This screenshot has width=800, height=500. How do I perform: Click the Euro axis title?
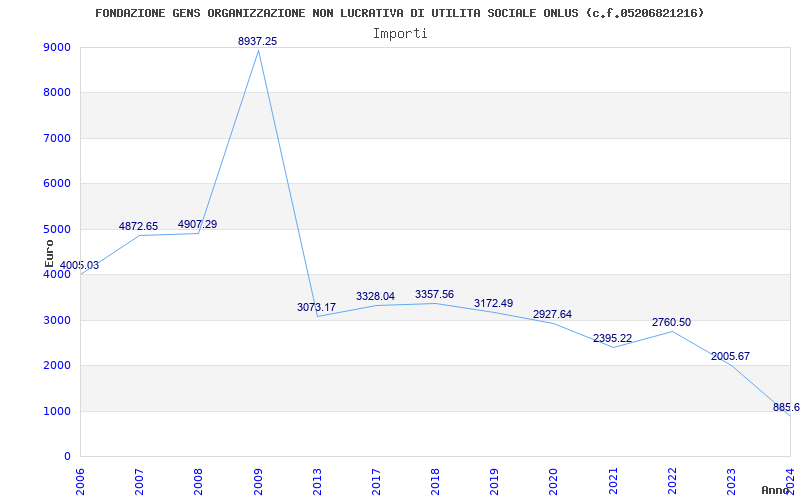[x=49, y=254]
